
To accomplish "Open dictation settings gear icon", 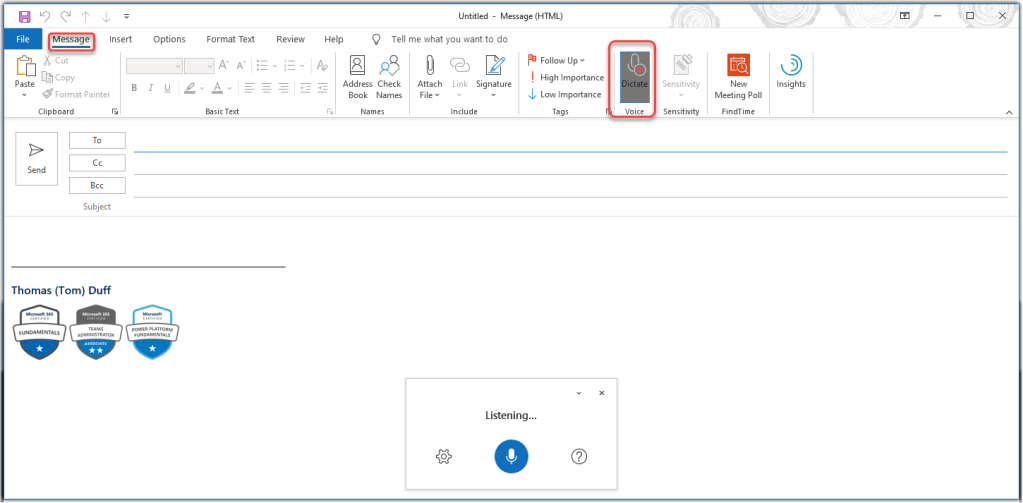I will [x=444, y=456].
